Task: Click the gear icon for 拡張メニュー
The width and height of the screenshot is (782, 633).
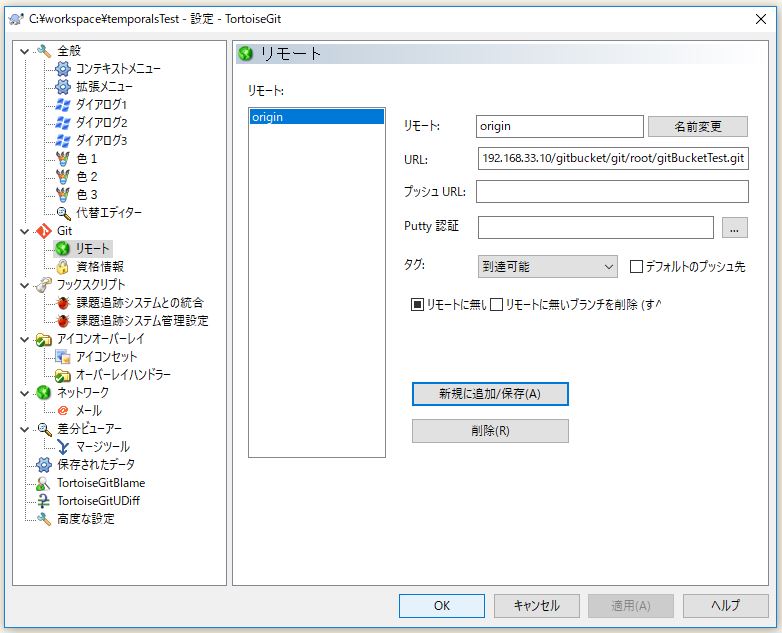Action: click(63, 87)
